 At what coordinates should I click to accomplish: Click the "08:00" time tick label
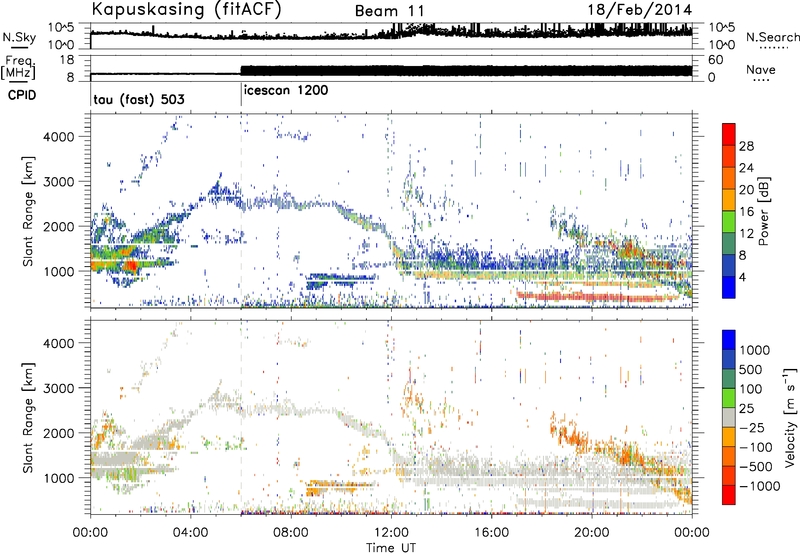coord(290,532)
